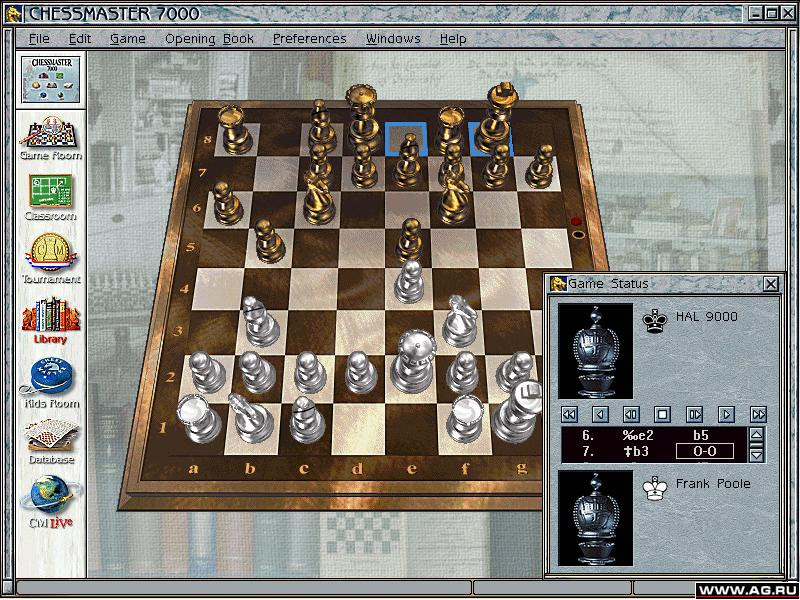
Task: Select the white king on g1
Action: pyautogui.click(x=518, y=411)
